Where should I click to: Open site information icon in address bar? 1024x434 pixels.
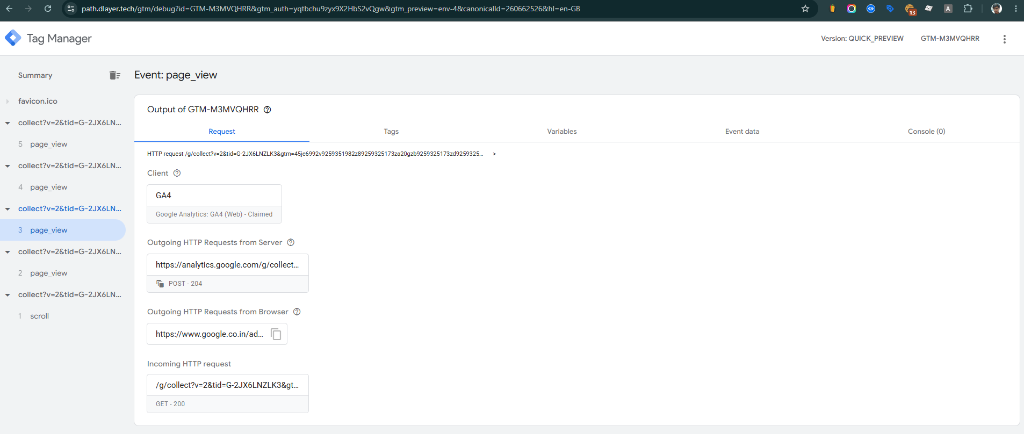tap(71, 8)
